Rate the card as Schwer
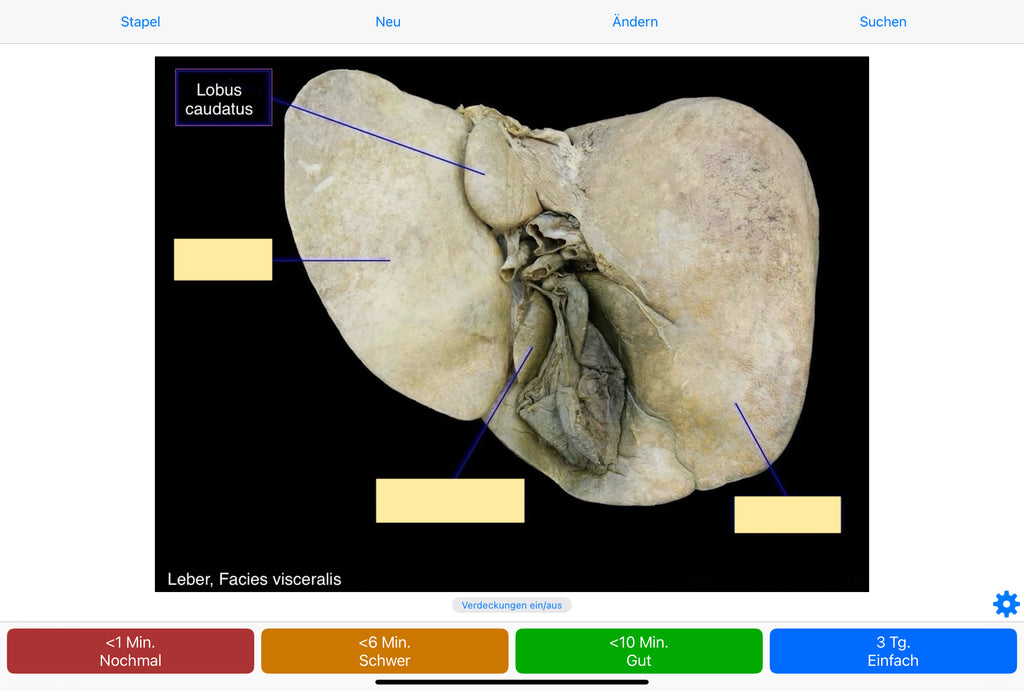Viewport: 1024px width, 691px height. [x=385, y=650]
